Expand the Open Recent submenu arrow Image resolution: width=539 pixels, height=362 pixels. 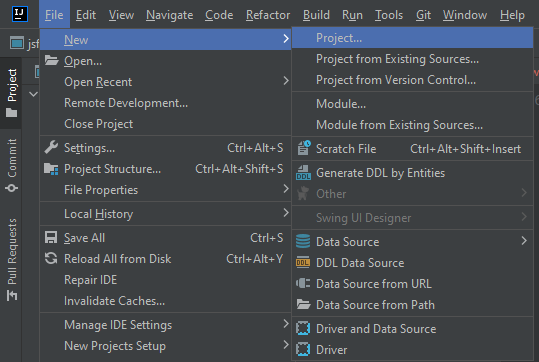click(286, 81)
